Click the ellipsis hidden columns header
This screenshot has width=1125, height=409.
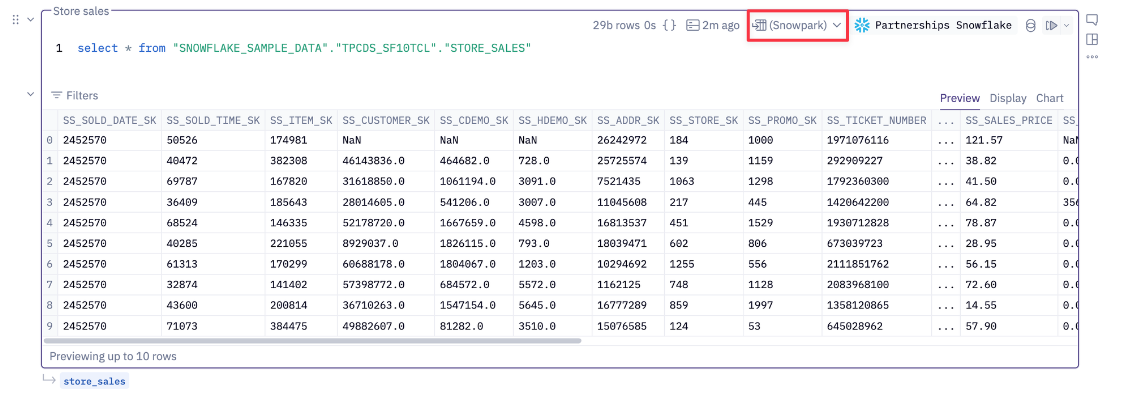point(946,121)
